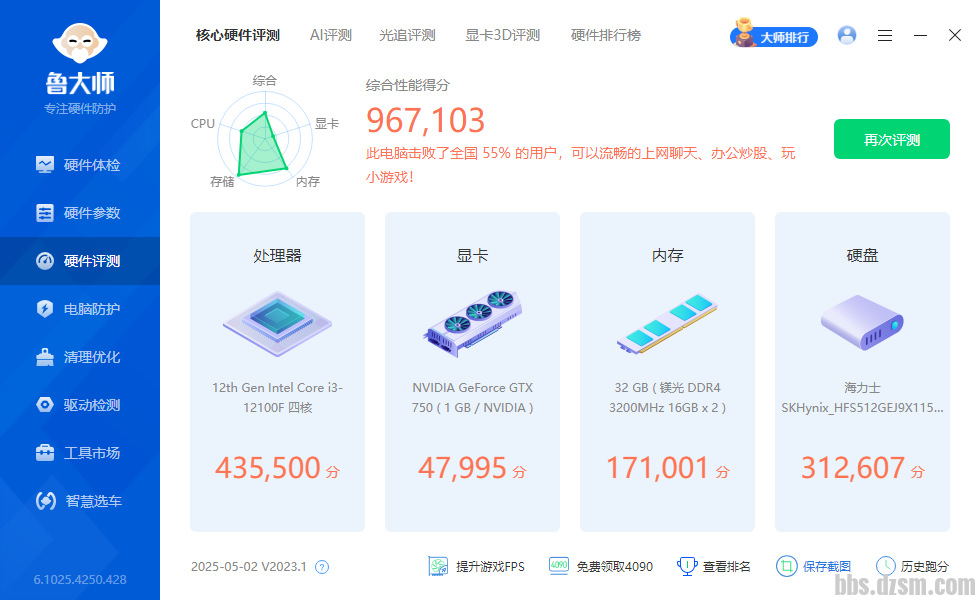This screenshot has width=980, height=600.
Task: Open the hamburger main menu
Action: coord(885,36)
